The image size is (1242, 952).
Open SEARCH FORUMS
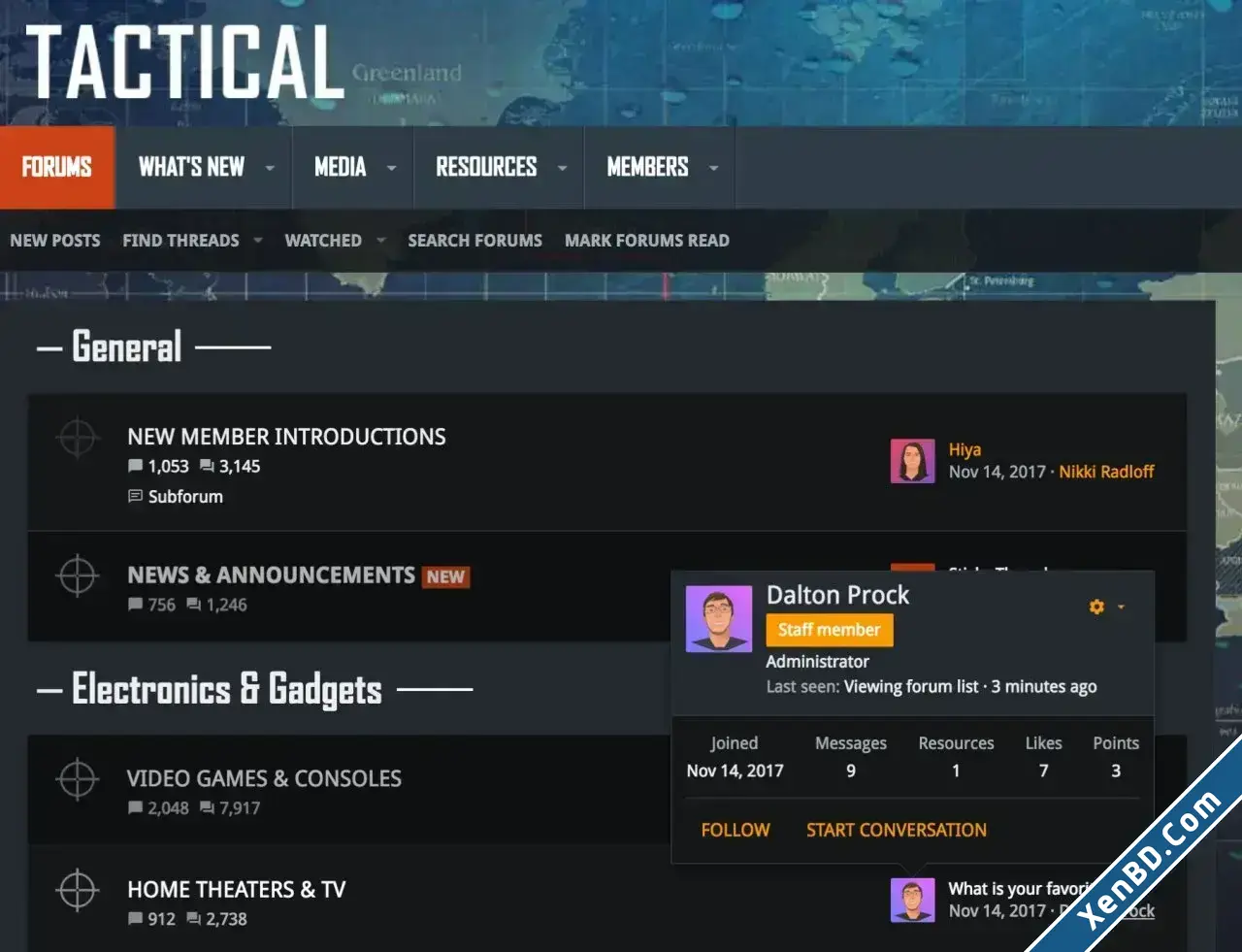tap(474, 240)
